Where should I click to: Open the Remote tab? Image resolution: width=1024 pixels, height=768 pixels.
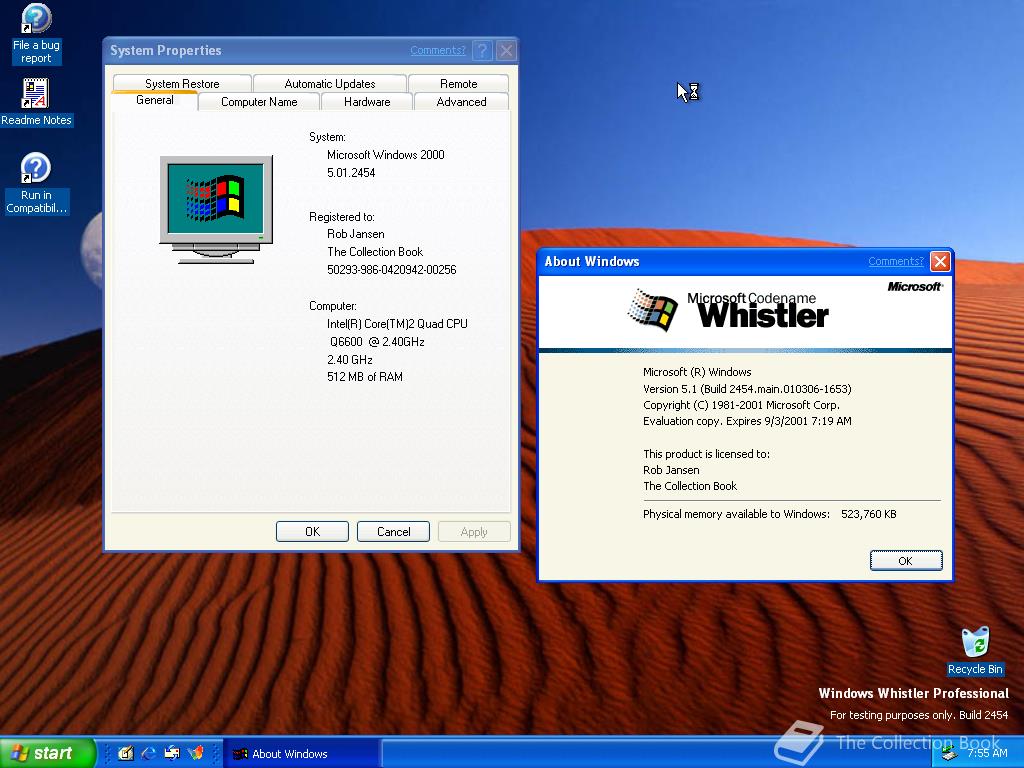tap(458, 84)
